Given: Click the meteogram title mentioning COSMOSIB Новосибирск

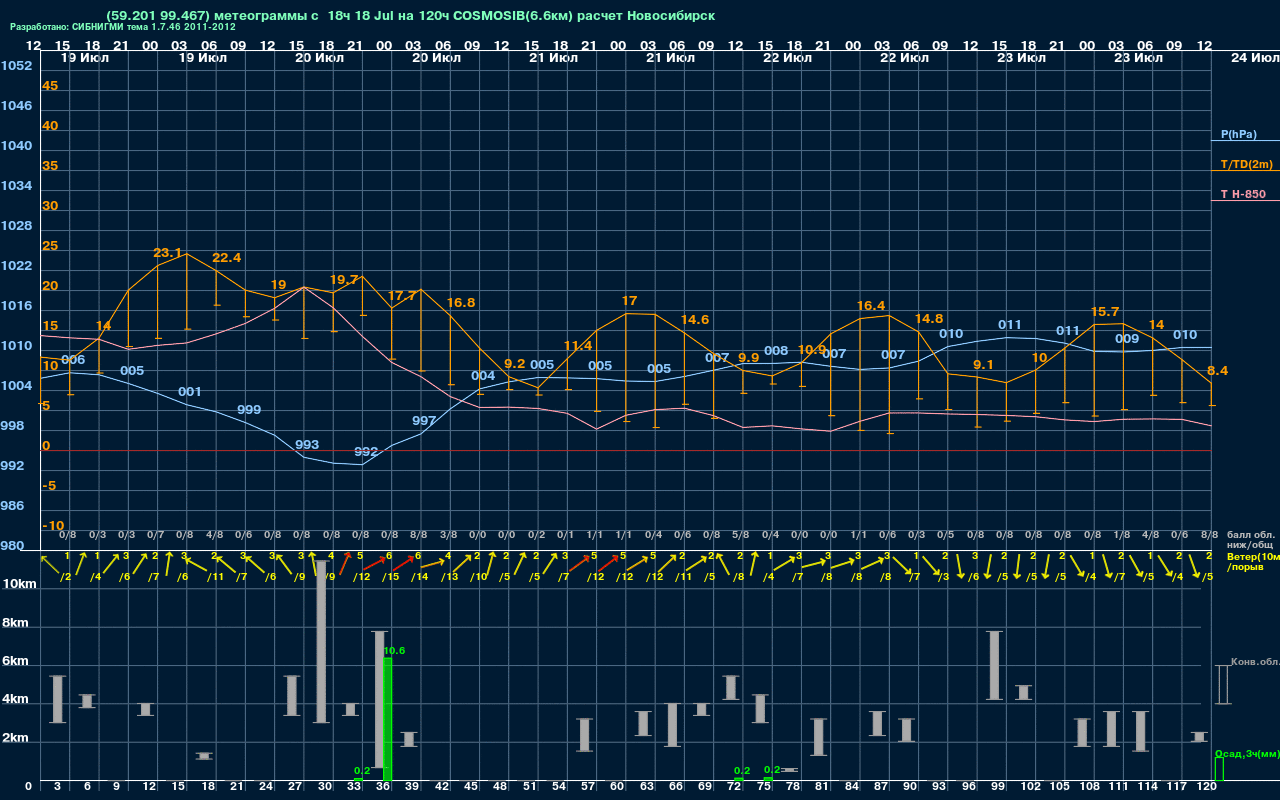Looking at the screenshot, I should [409, 16].
